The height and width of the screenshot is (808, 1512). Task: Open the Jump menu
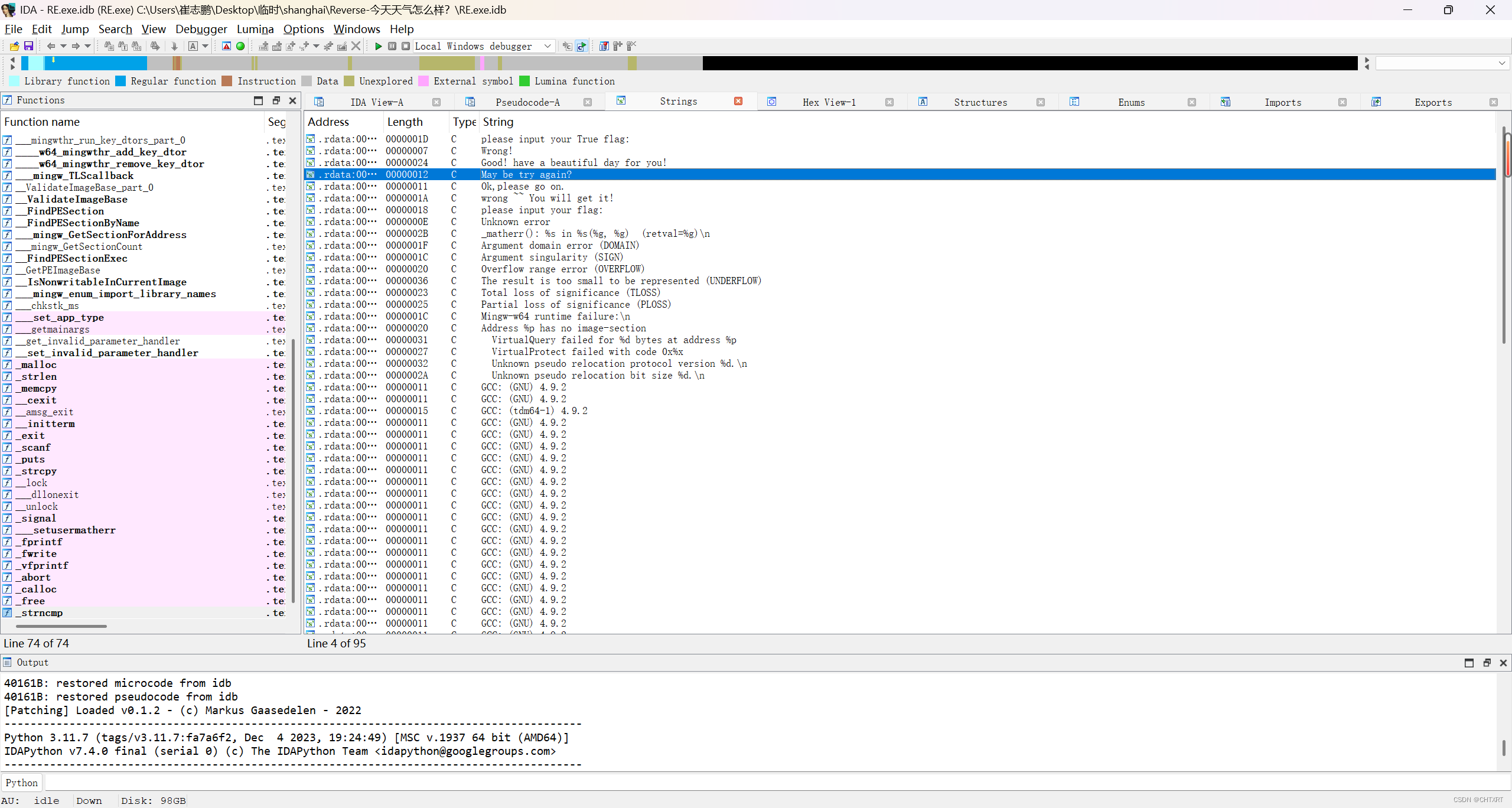(75, 29)
